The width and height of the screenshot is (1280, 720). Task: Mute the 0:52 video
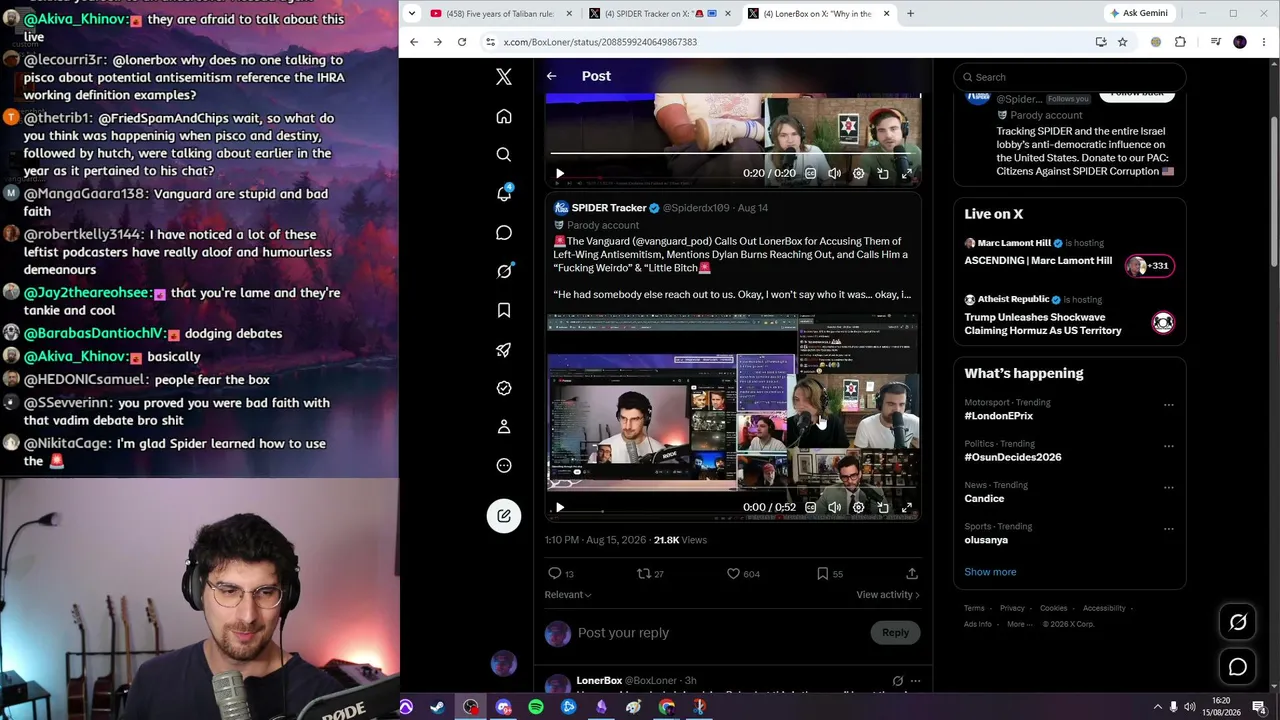[x=834, y=507]
